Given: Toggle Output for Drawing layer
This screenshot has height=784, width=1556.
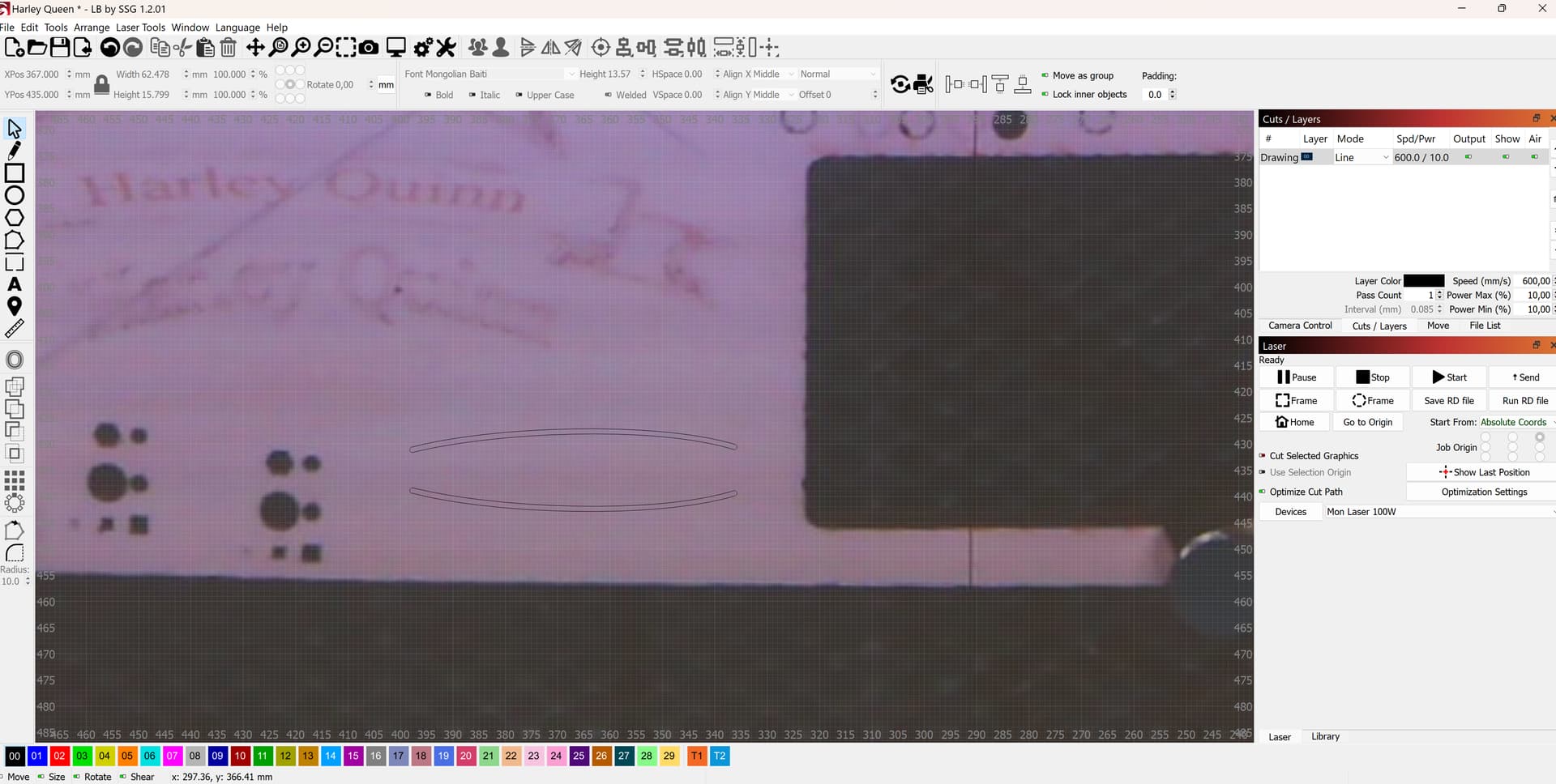Looking at the screenshot, I should point(1468,157).
